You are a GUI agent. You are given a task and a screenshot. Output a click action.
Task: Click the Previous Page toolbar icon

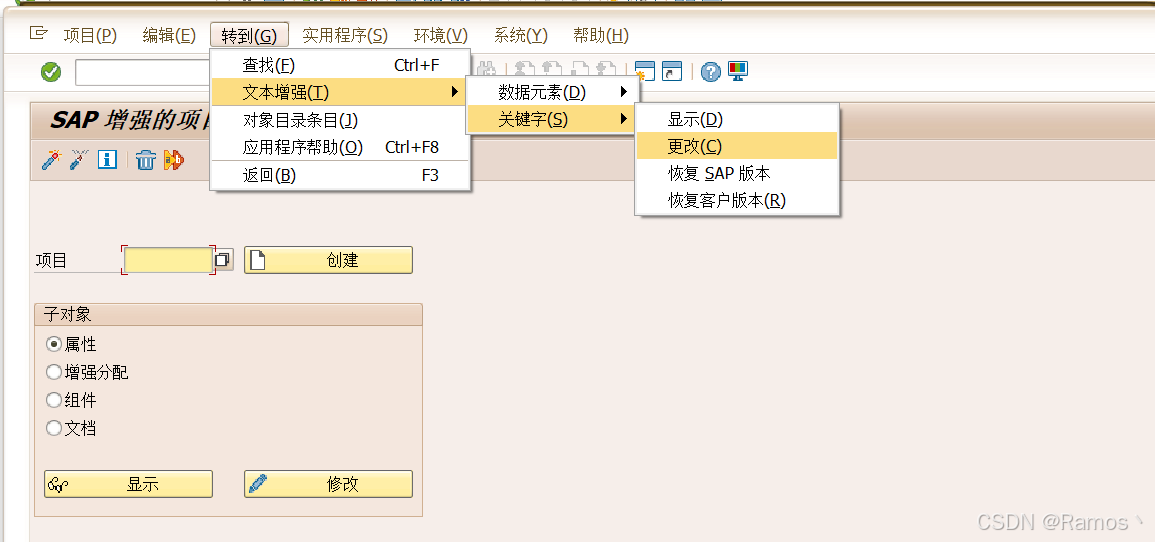552,71
